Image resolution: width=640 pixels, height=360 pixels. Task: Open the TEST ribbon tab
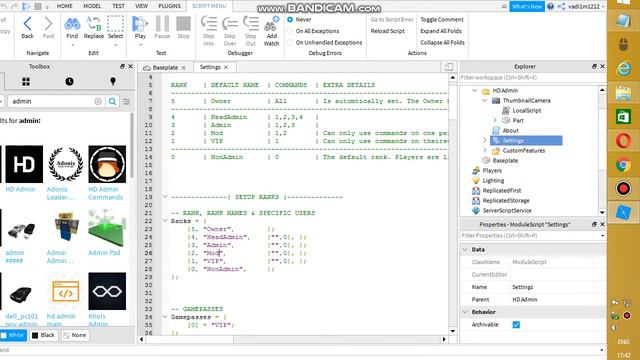tap(118, 6)
